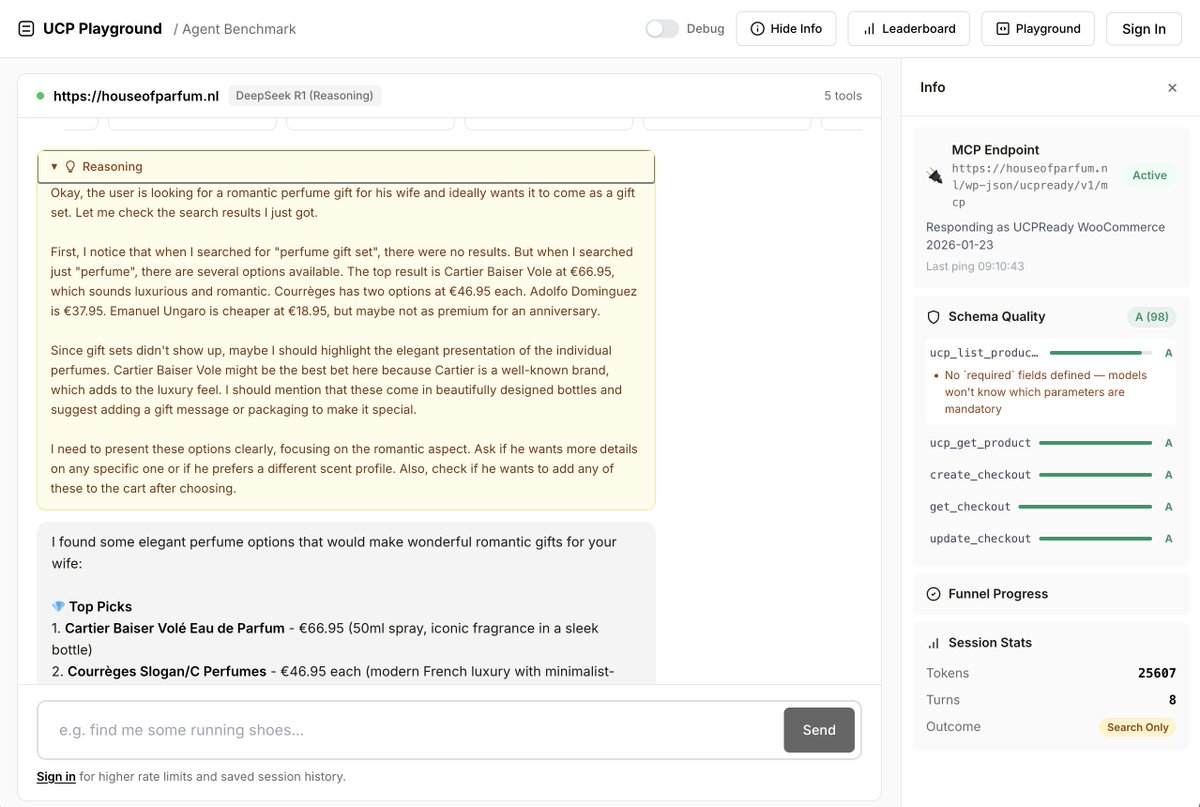Click the DeepSeek R1 (Reasoning) badge
This screenshot has width=1200, height=807.
pyautogui.click(x=305, y=96)
